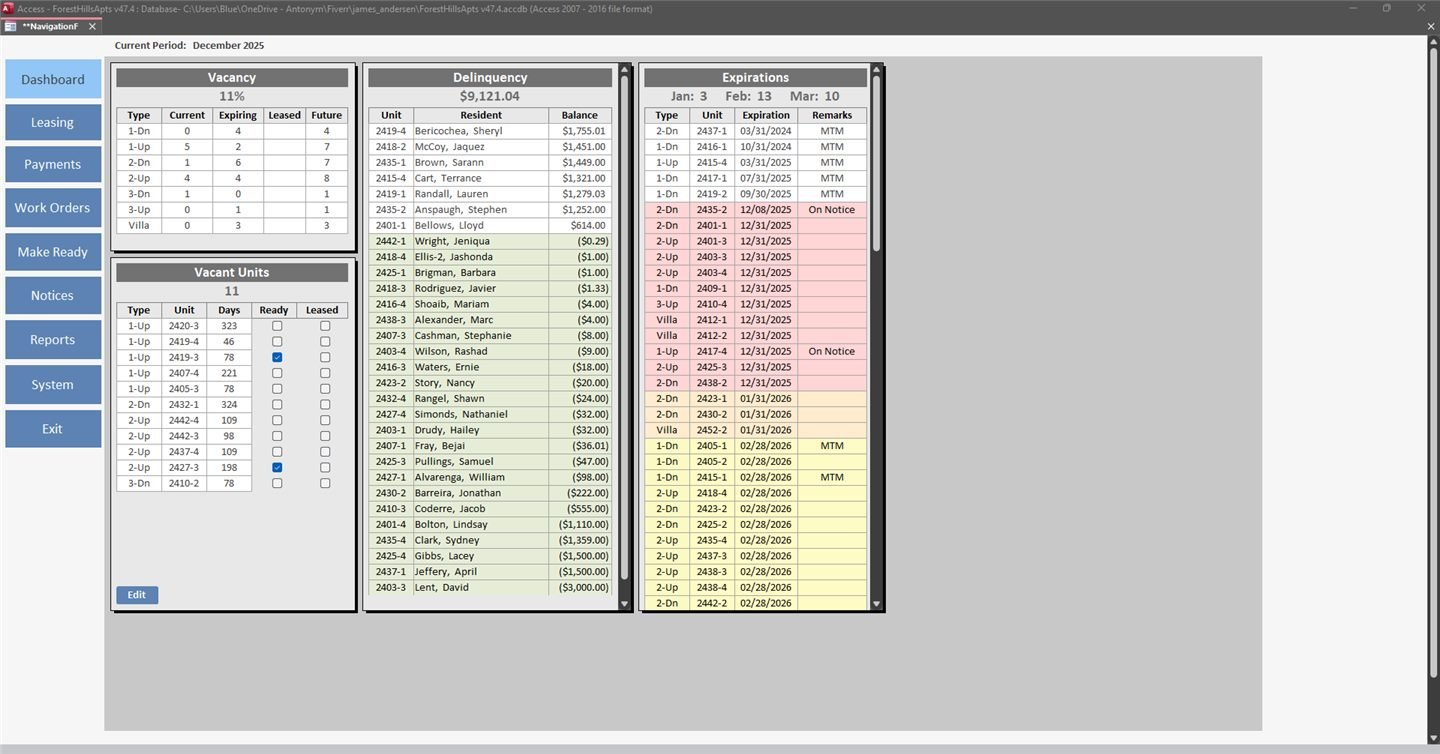Click MTM remark for unit 2405-1
The width and height of the screenshot is (1440, 754).
[832, 446]
